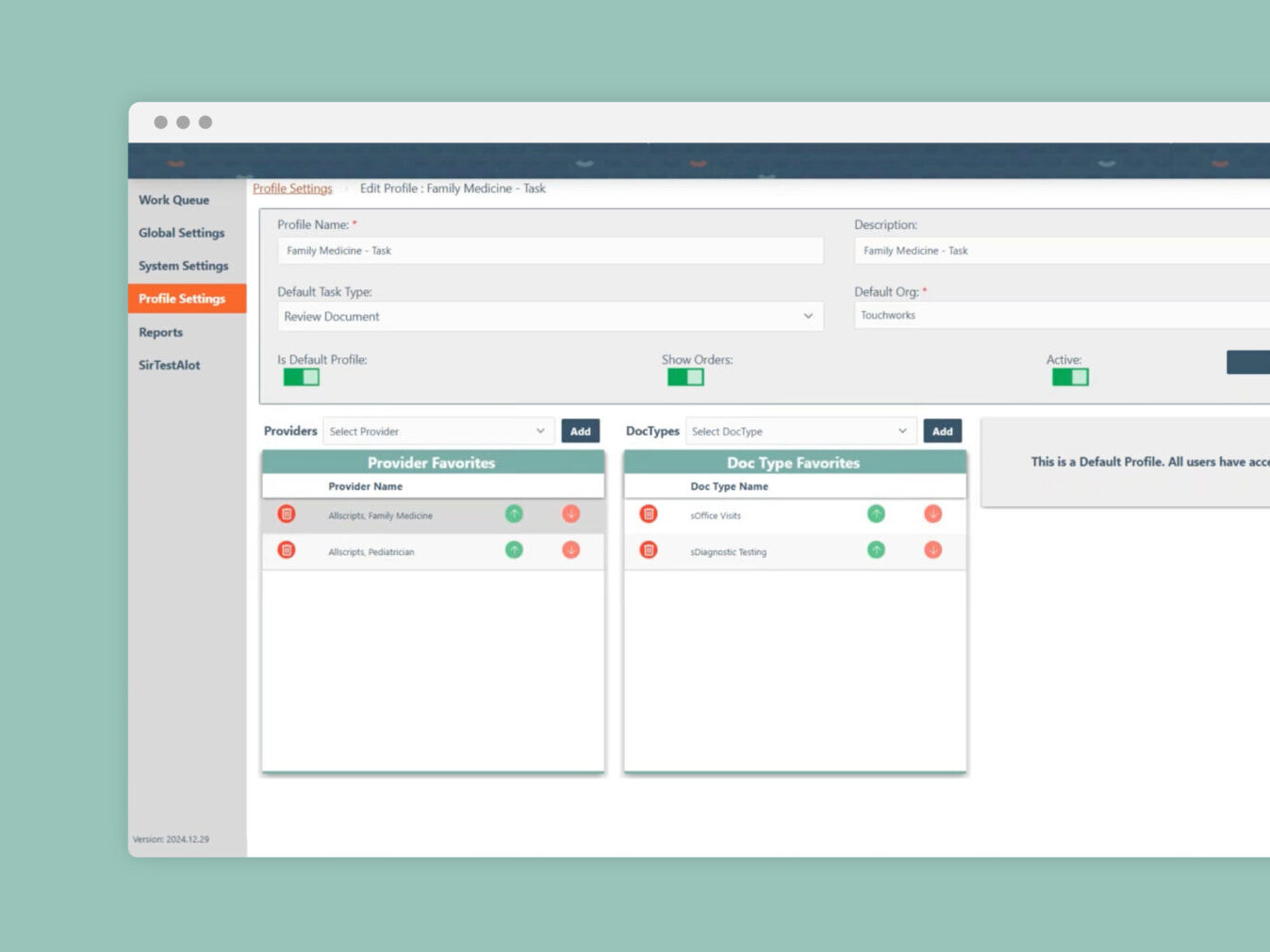Go to Reports in the sidebar

tap(161, 333)
